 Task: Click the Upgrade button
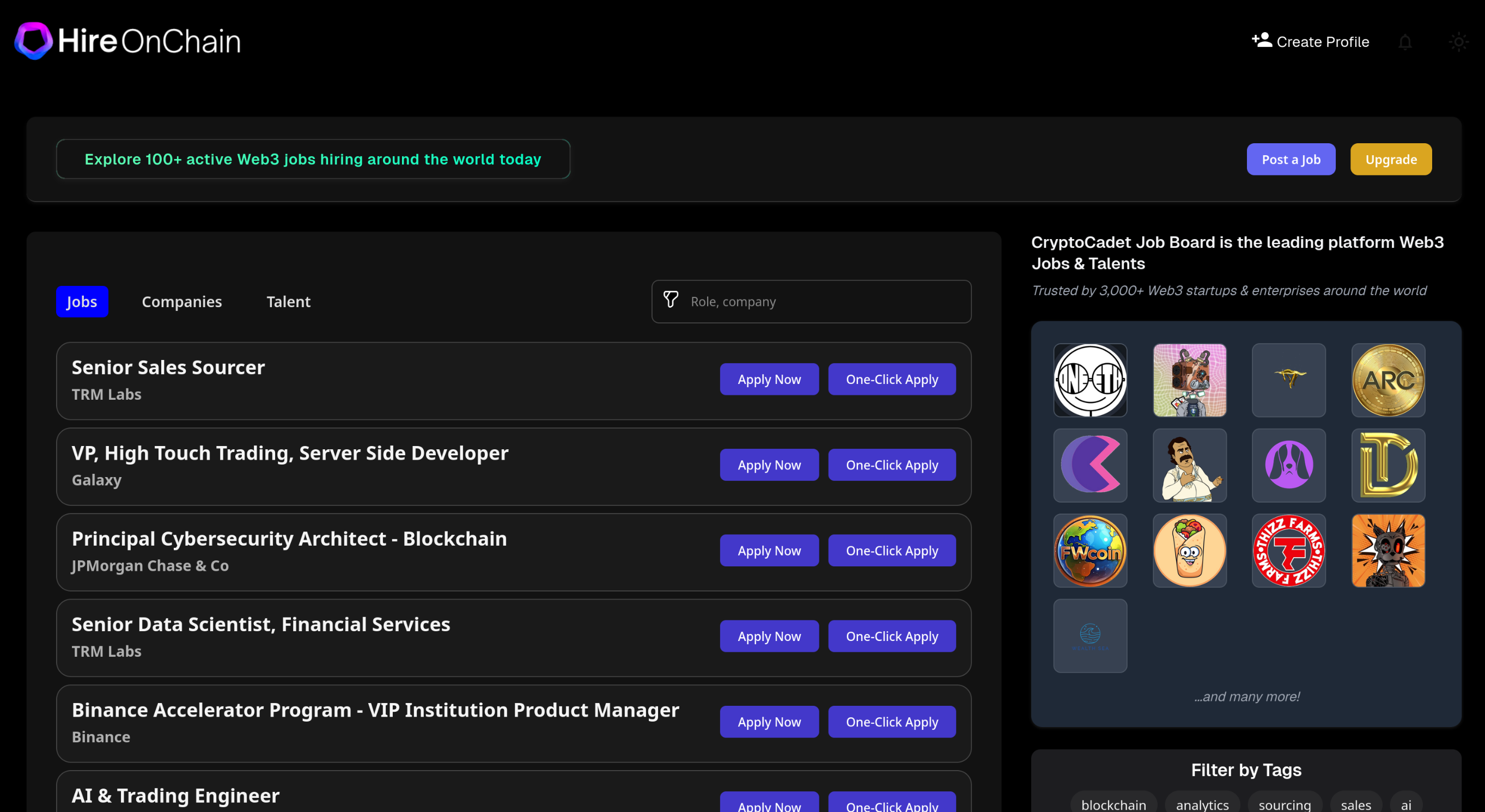(x=1390, y=159)
